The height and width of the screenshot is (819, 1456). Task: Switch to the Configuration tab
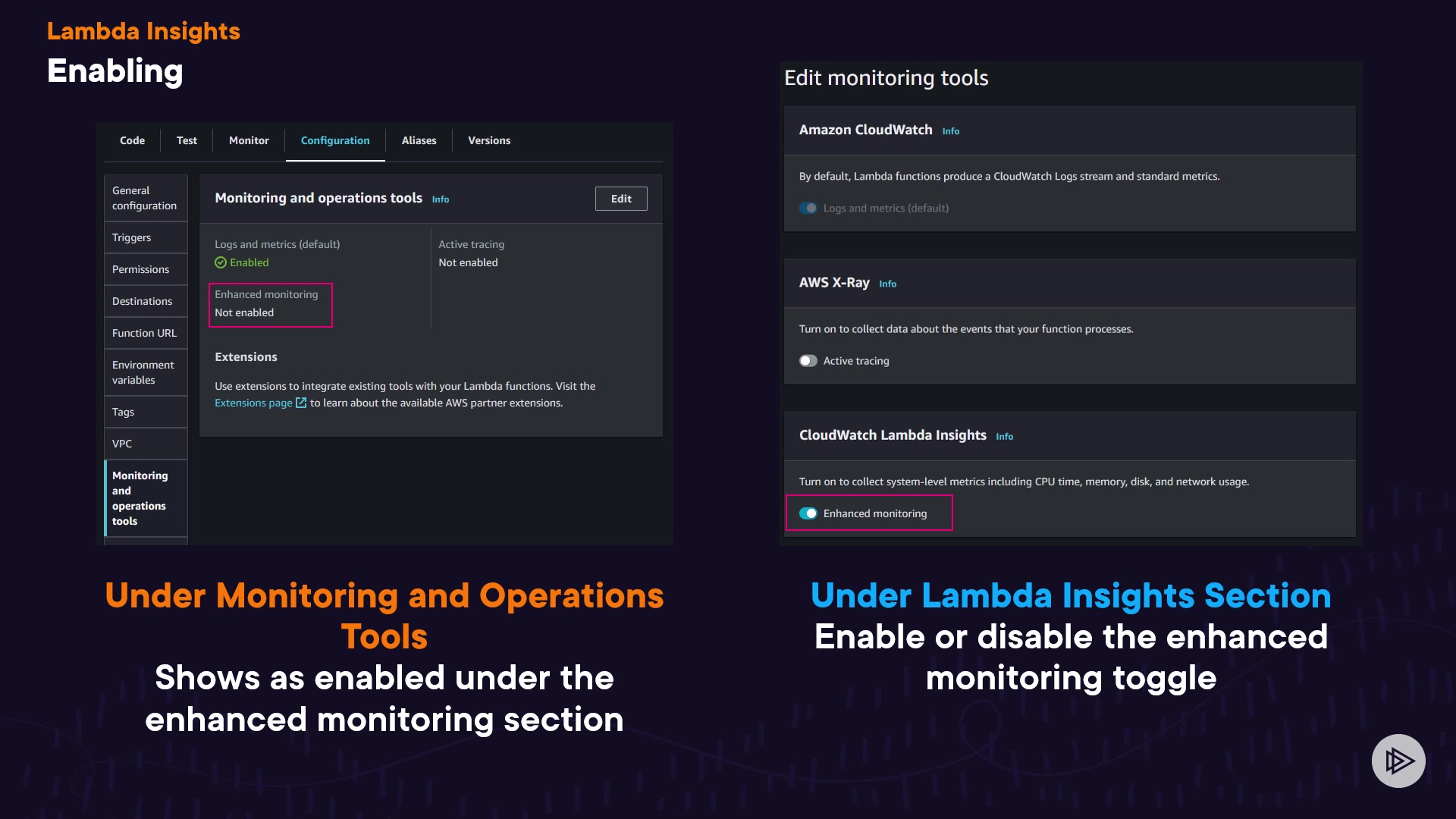(335, 140)
